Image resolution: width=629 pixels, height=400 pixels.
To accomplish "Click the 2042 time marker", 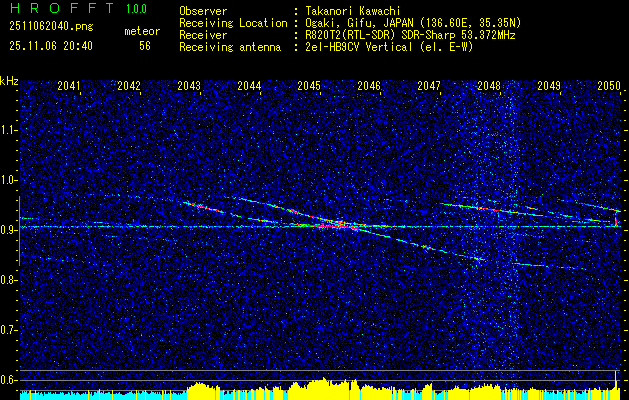I will coord(129,86).
